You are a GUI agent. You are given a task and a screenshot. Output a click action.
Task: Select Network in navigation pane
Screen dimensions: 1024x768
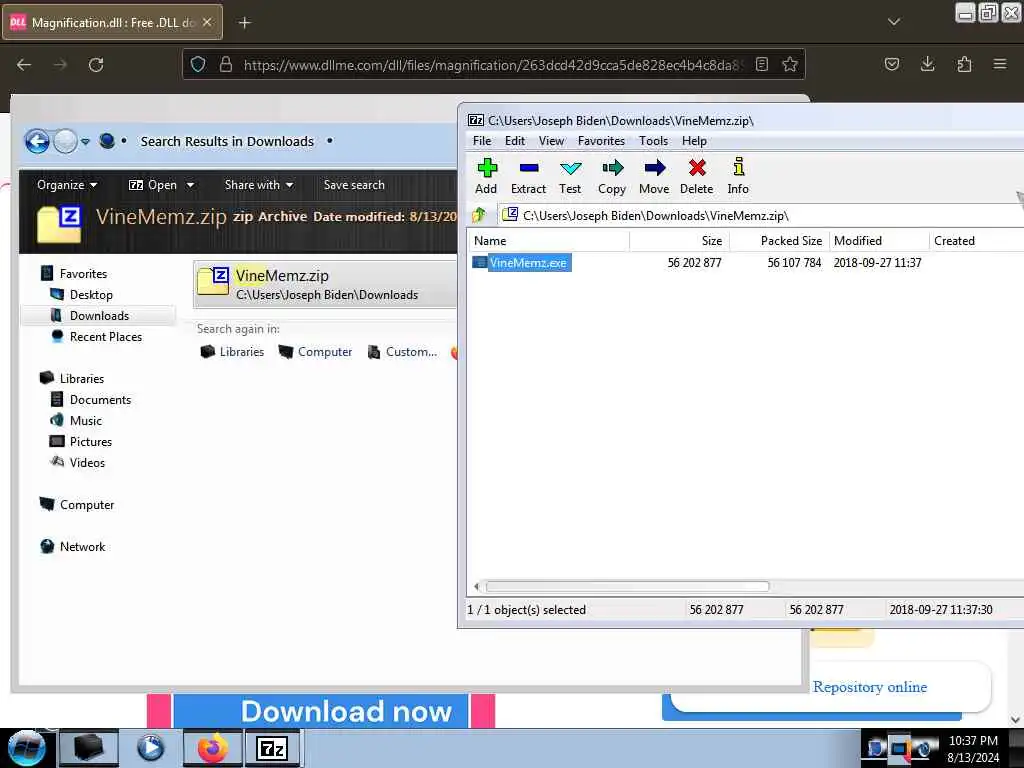pyautogui.click(x=82, y=547)
